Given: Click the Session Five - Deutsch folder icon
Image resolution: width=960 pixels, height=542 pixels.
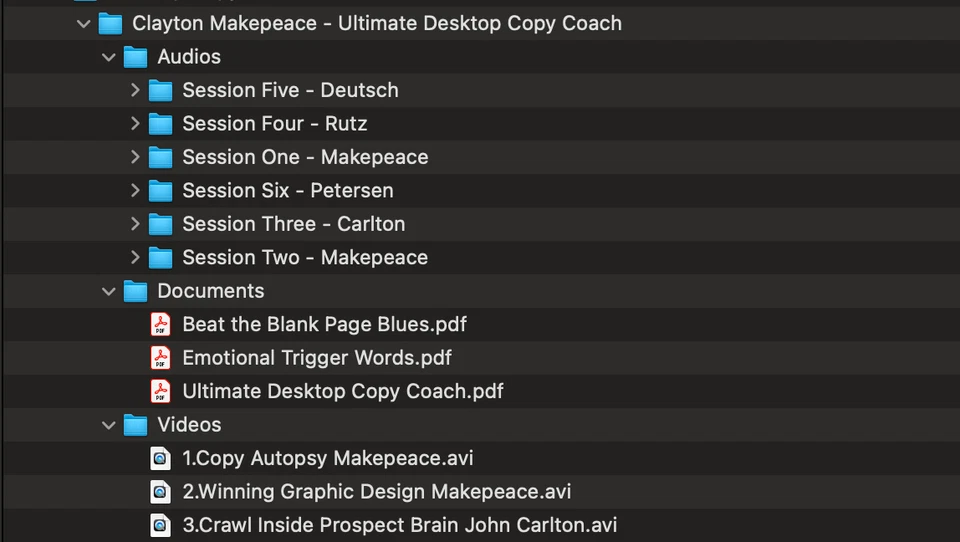Looking at the screenshot, I should pyautogui.click(x=160, y=91).
